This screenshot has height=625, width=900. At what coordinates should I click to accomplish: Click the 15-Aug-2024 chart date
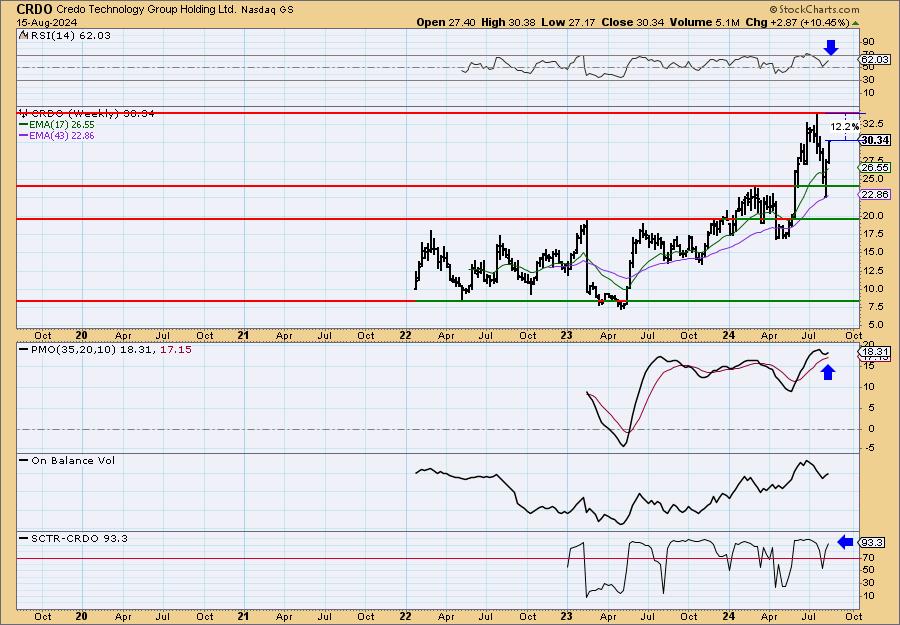tap(44, 22)
